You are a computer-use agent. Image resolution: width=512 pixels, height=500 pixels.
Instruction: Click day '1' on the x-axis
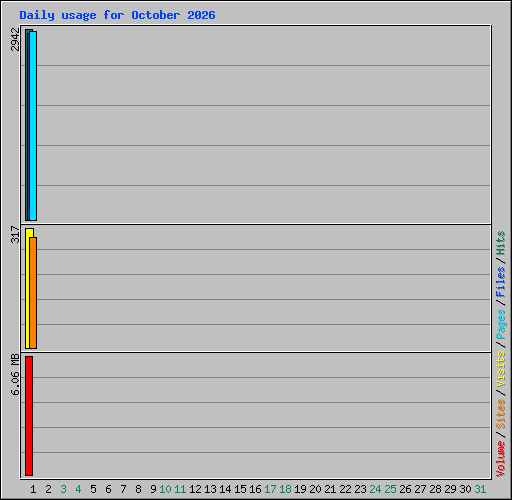(x=33, y=489)
